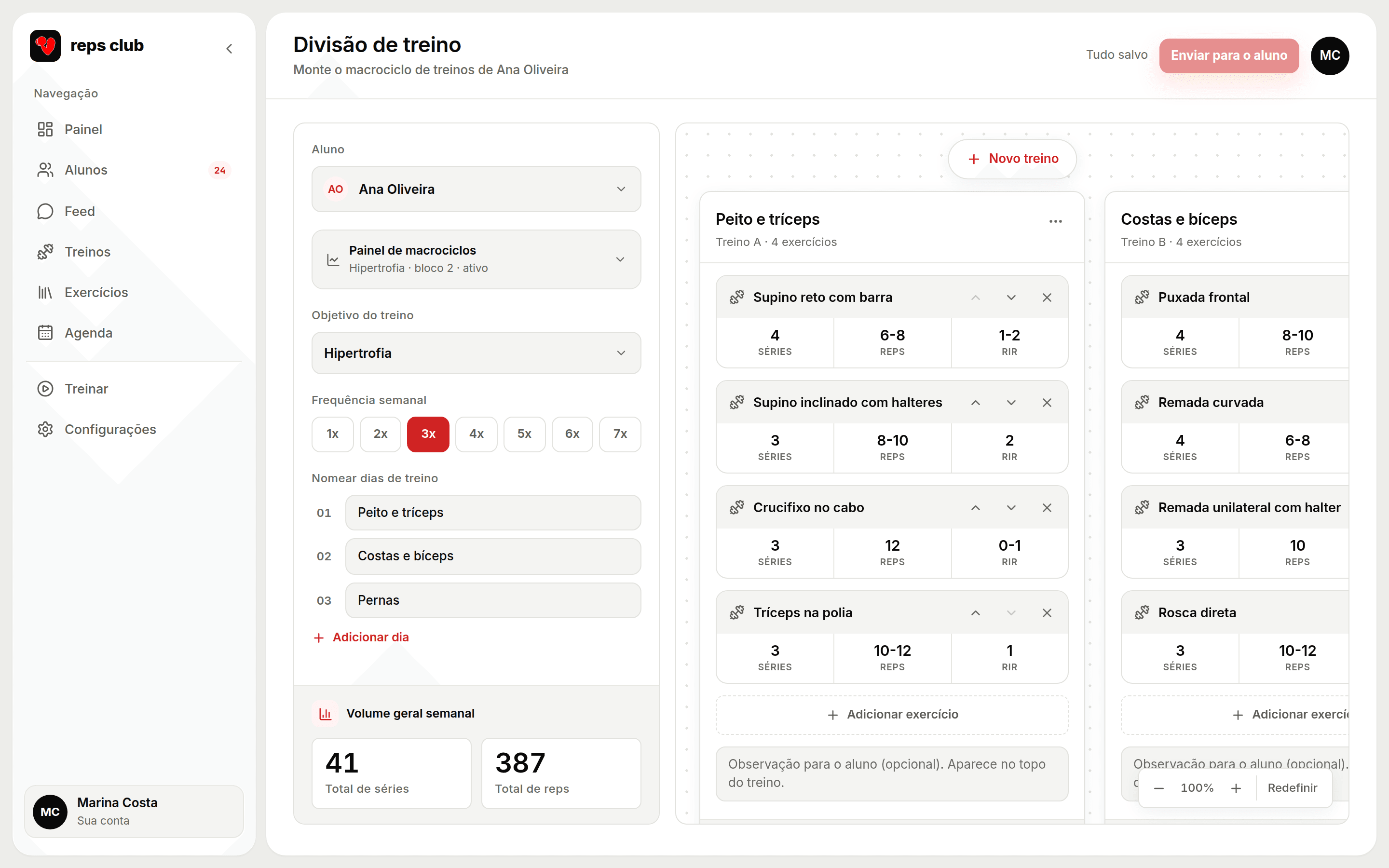This screenshot has width=1389, height=868.
Task: Select 5x weekly frequency
Action: (x=524, y=434)
